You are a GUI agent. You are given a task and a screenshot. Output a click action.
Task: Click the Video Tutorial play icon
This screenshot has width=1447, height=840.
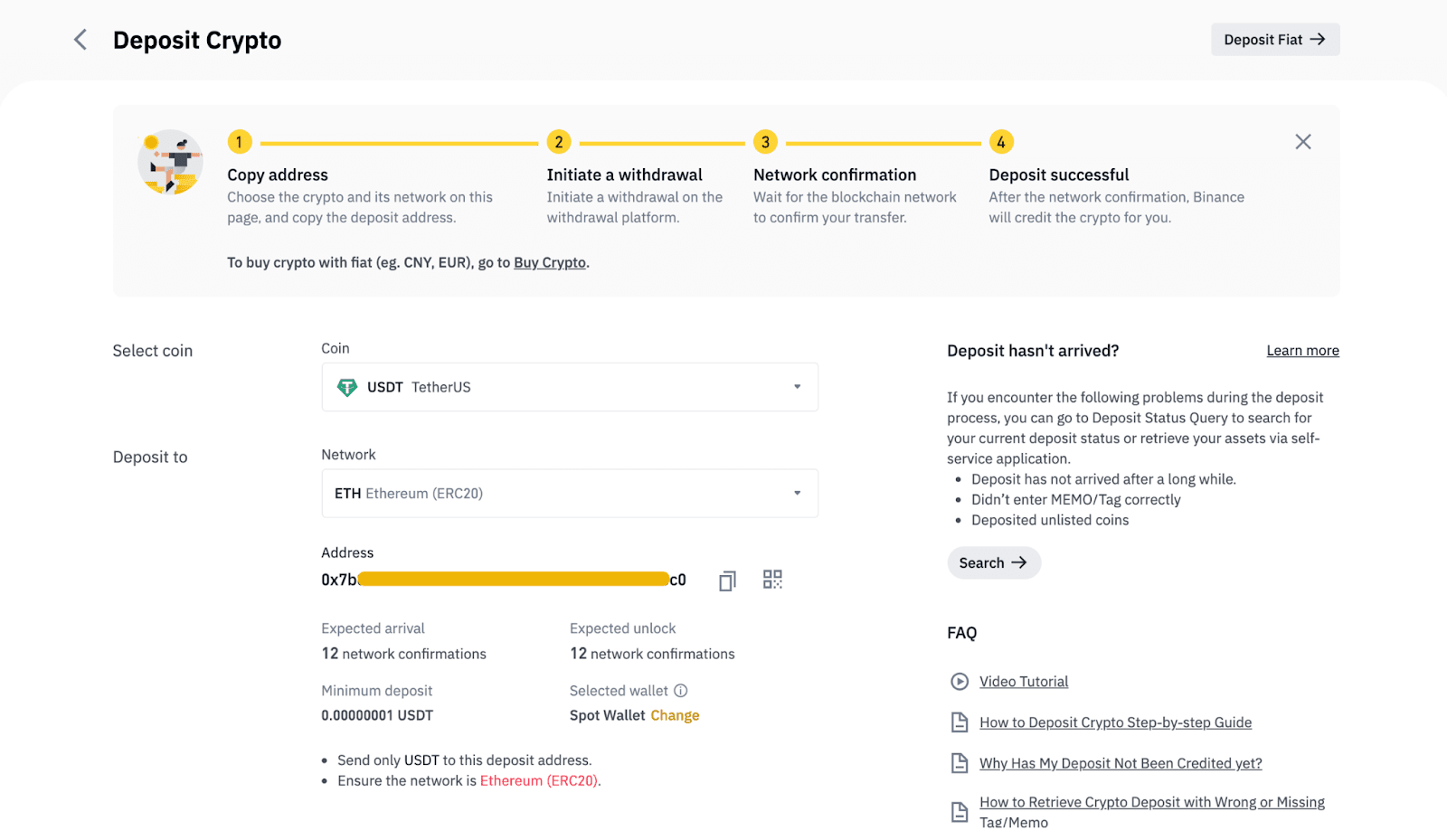(x=960, y=682)
